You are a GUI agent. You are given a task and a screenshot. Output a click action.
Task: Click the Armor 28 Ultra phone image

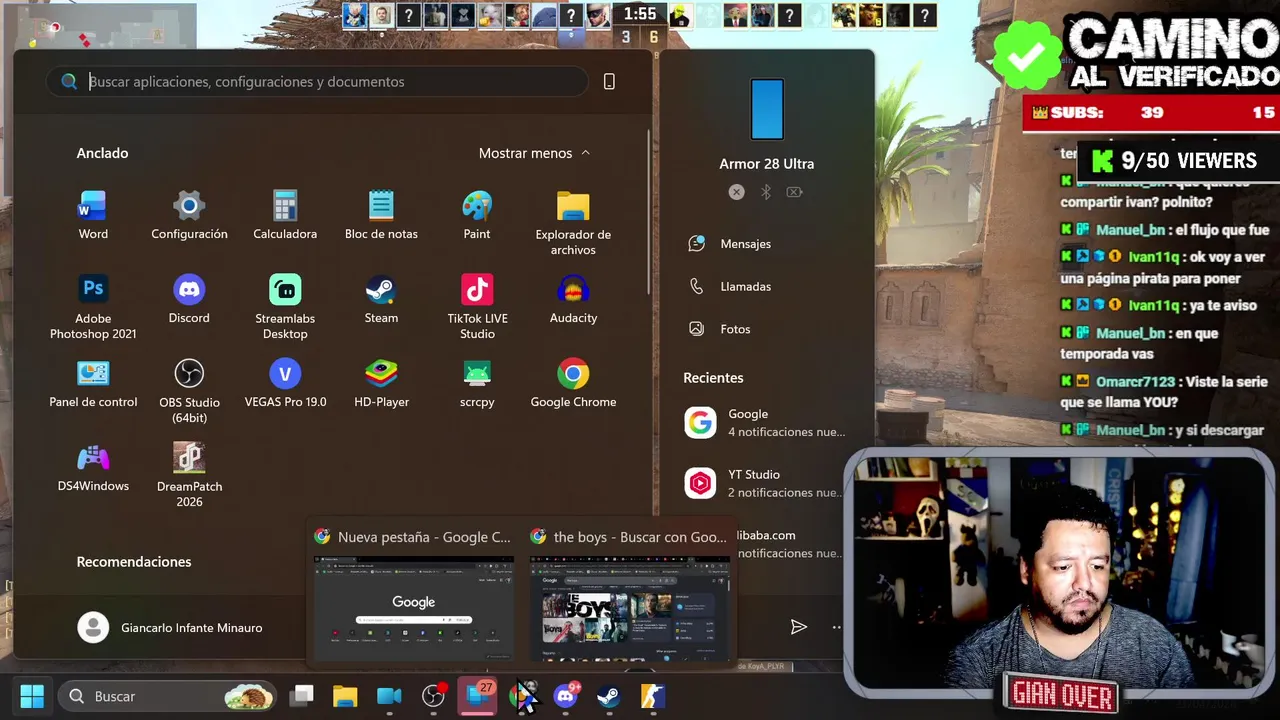(x=767, y=109)
